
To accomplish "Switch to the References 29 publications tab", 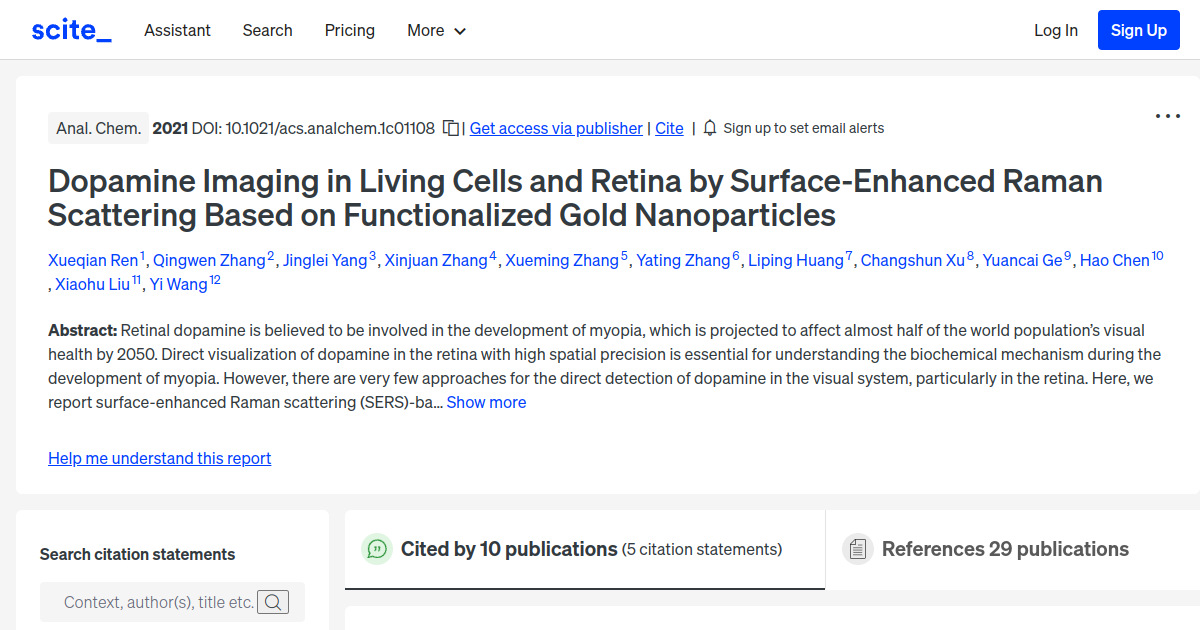I will coord(1005,549).
